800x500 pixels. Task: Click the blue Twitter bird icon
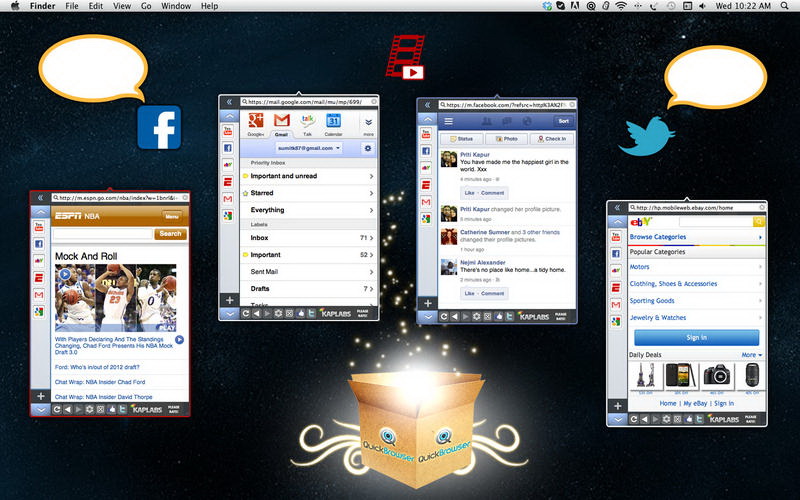pos(646,136)
